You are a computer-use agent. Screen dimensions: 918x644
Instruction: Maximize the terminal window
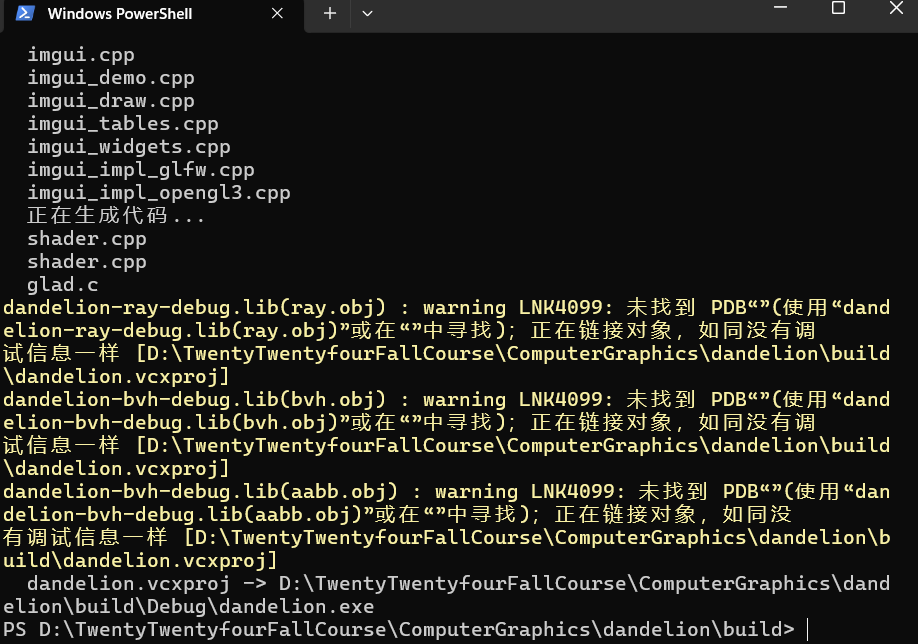(838, 8)
